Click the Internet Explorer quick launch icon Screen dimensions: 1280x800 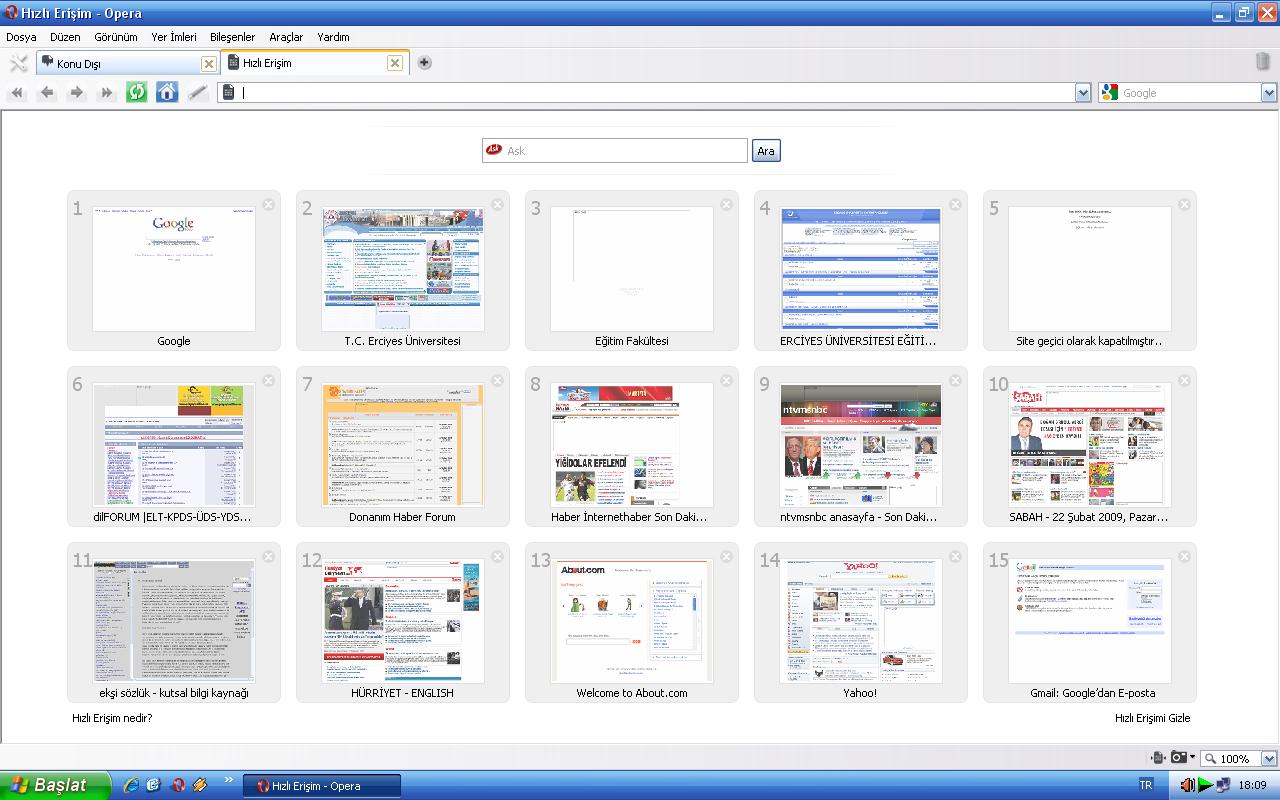[x=131, y=785]
